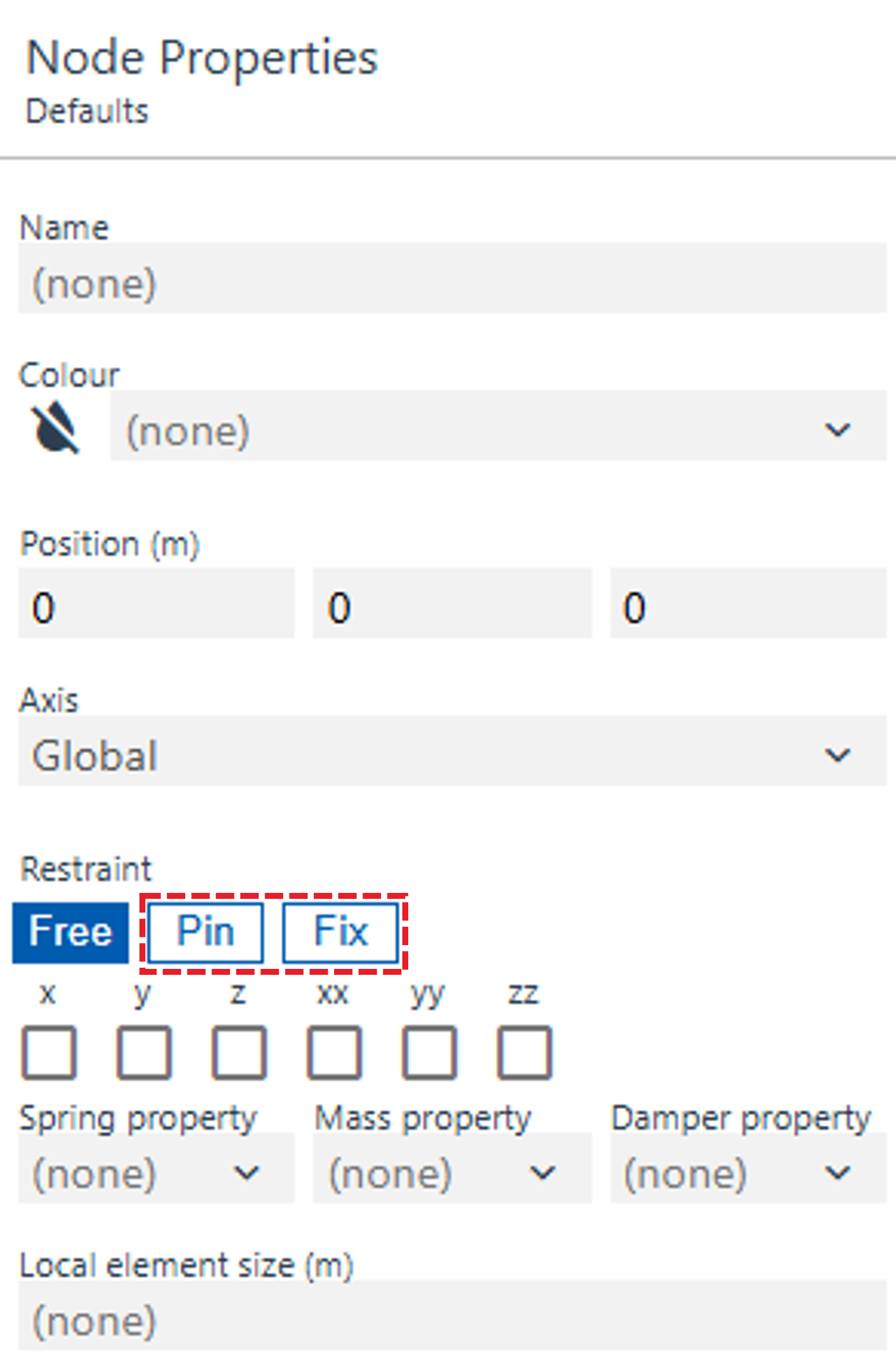The width and height of the screenshot is (896, 1372).
Task: Enable the y restraint checkbox
Action: click(x=144, y=1052)
